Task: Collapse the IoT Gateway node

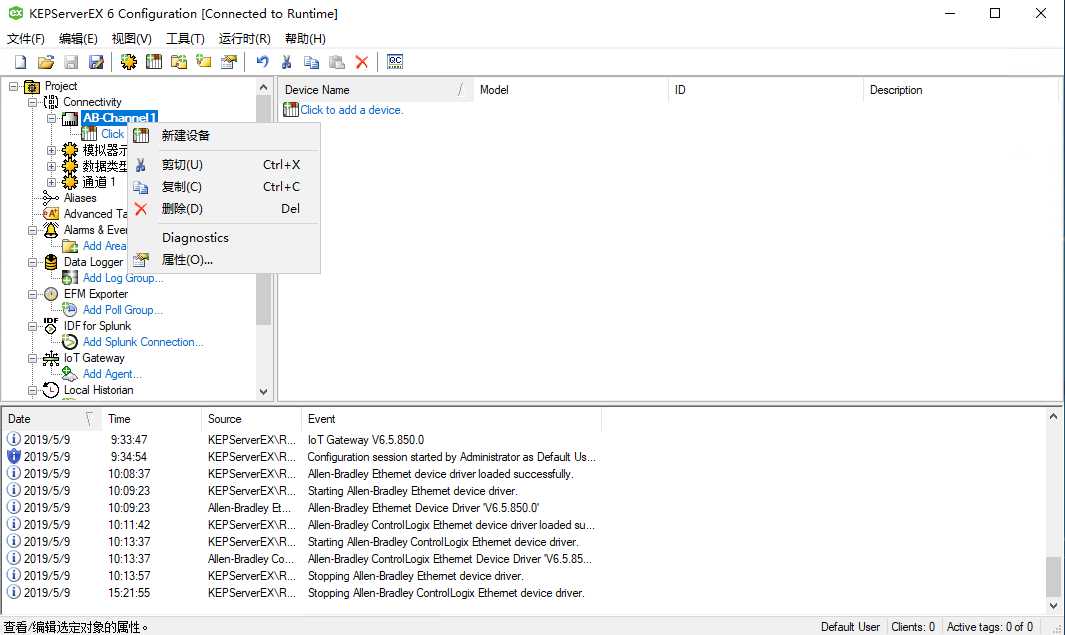Action: click(32, 358)
